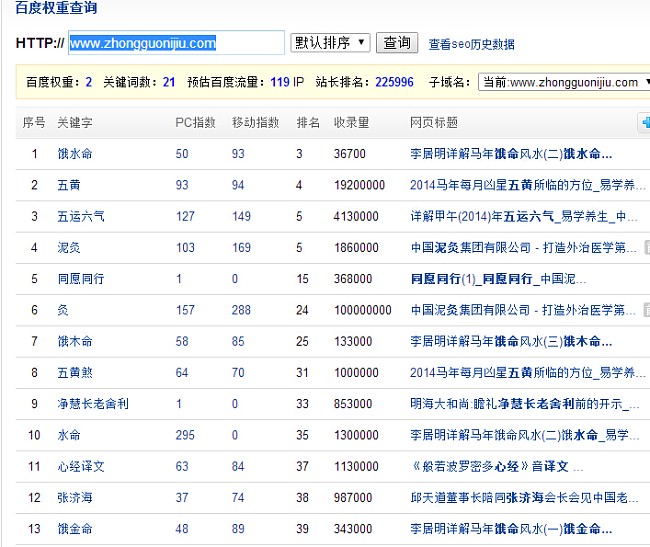Open keyword link 心经译文
The width and height of the screenshot is (650, 547).
pyautogui.click(x=81, y=466)
